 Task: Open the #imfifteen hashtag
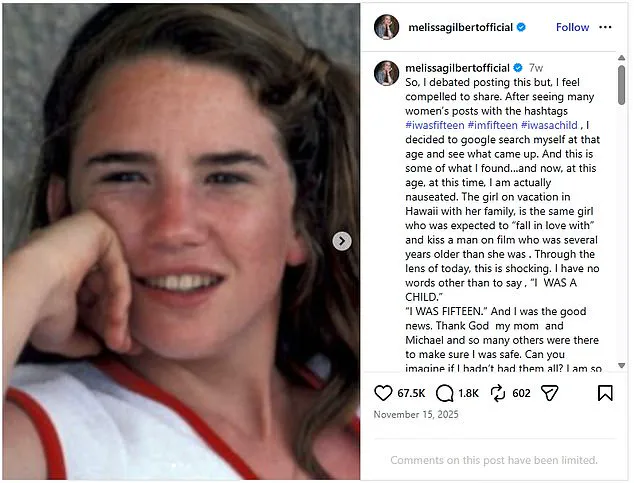[x=492, y=123]
